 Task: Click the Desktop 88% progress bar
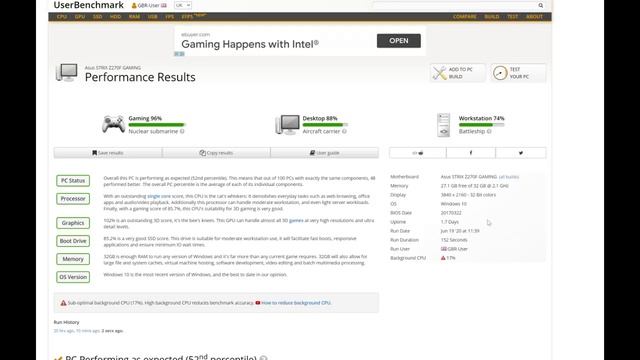click(325, 125)
